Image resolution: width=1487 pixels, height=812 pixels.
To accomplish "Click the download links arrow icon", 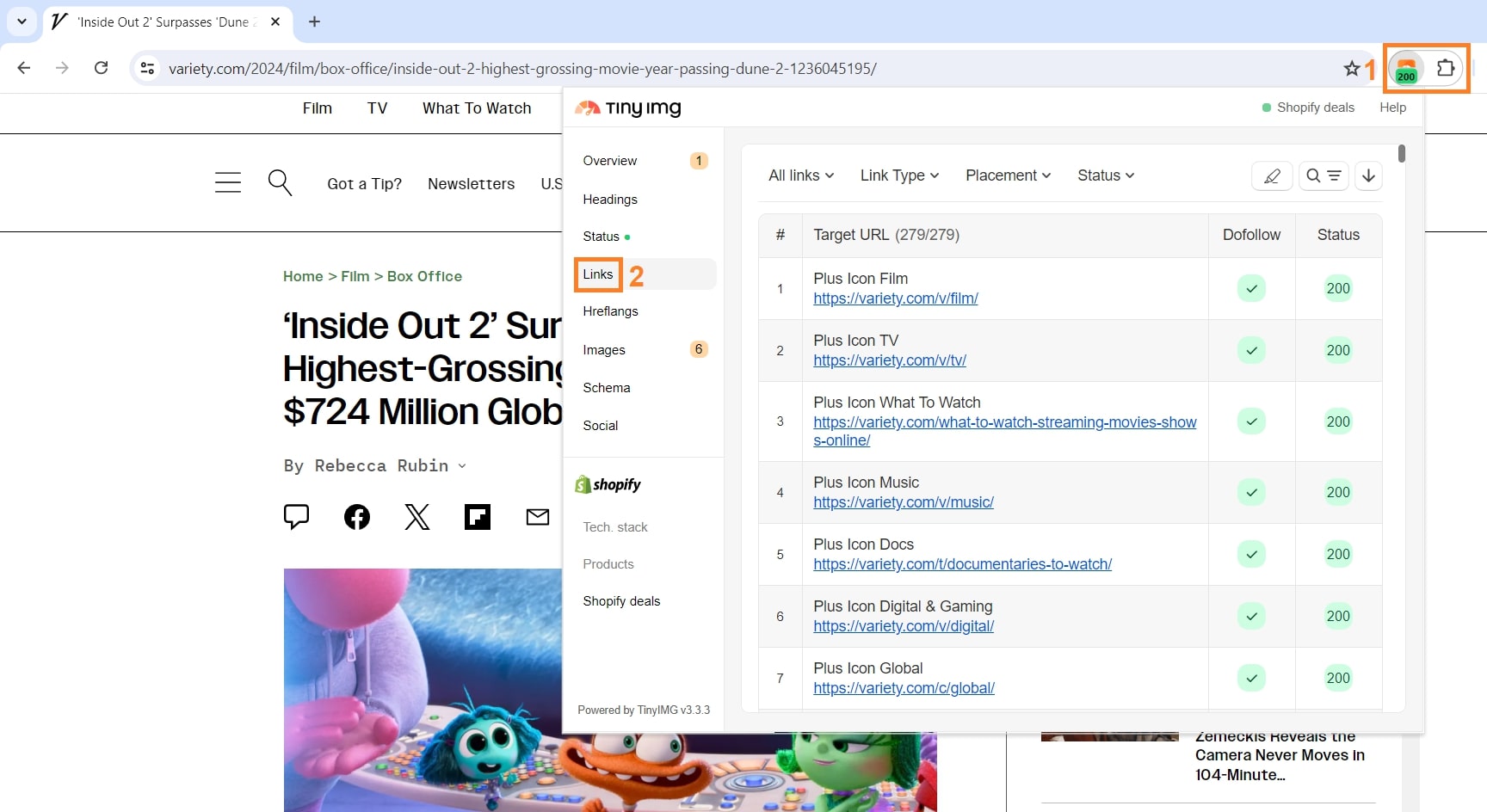I will click(x=1368, y=175).
